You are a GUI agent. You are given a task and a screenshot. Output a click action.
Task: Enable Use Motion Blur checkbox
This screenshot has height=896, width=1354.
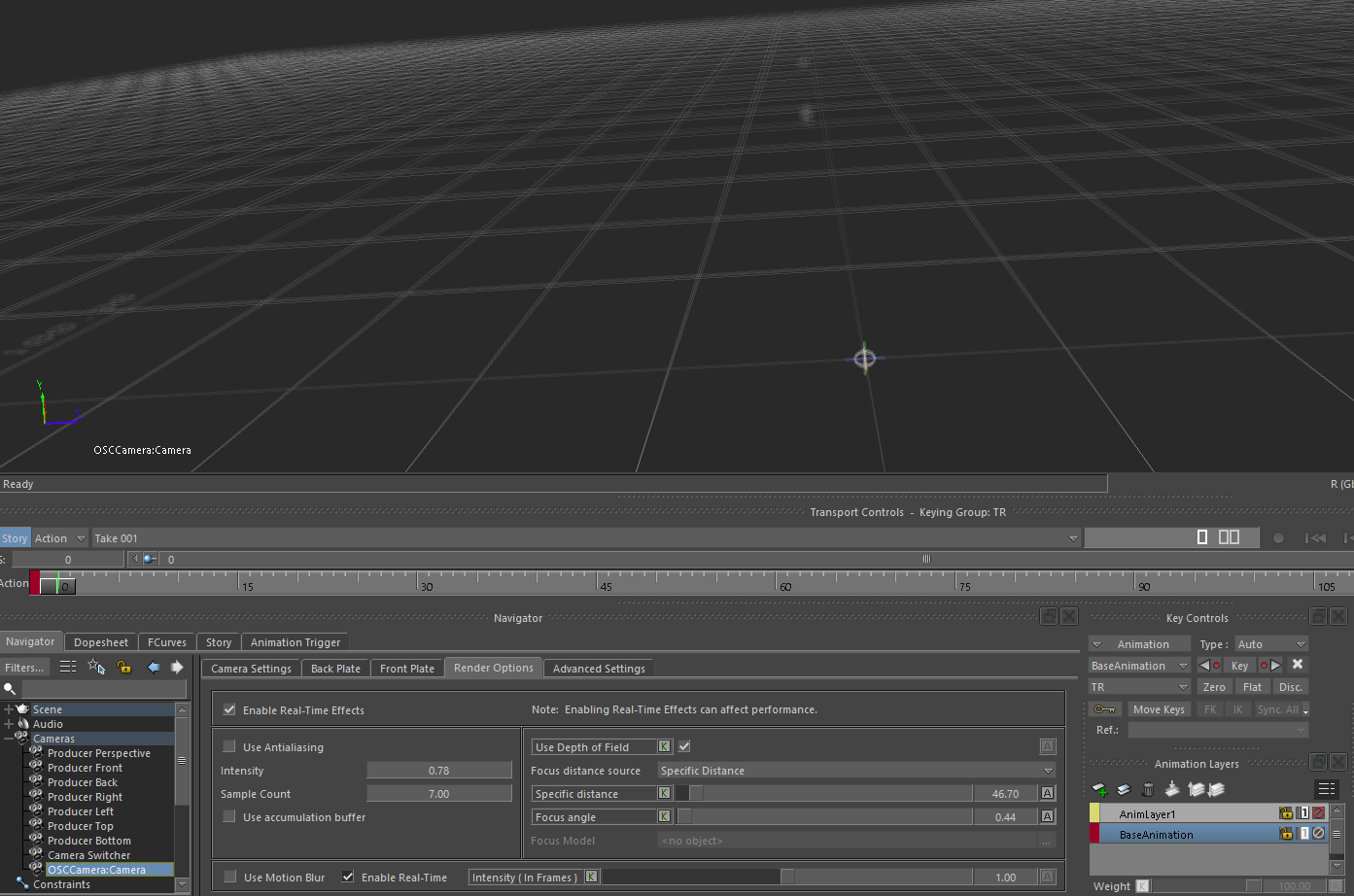(x=230, y=877)
